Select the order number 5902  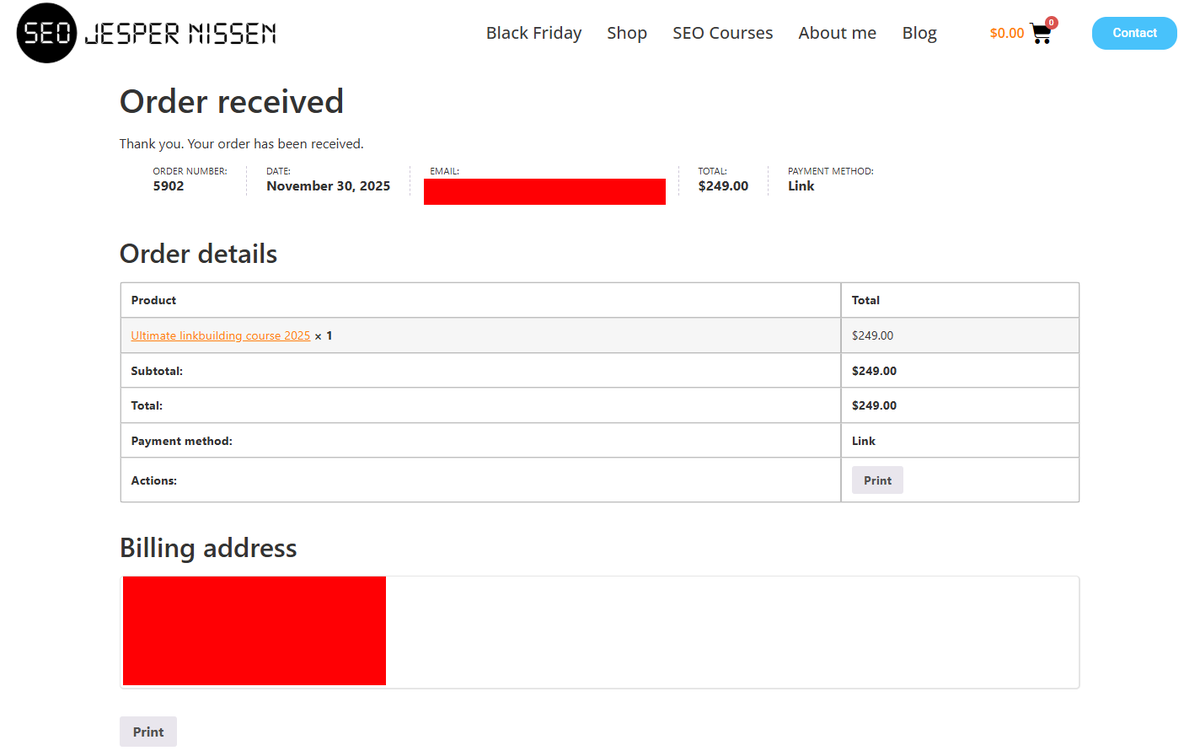point(168,186)
